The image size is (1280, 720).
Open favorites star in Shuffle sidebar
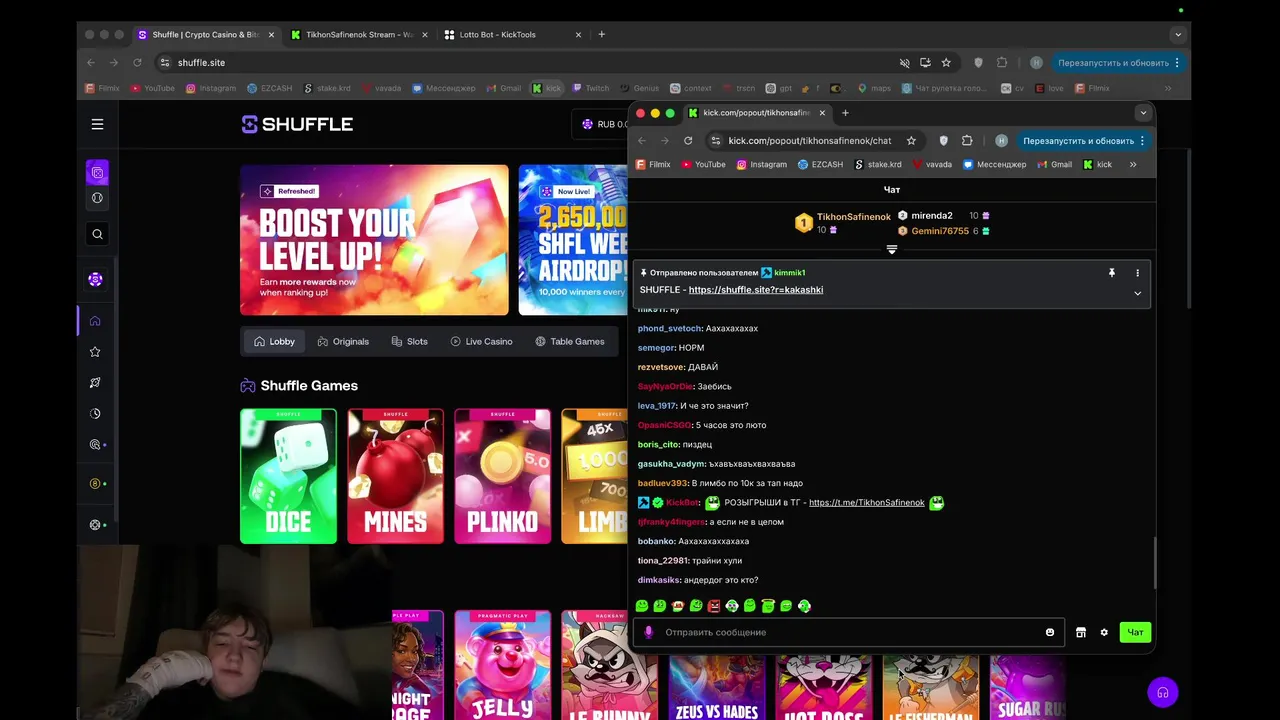[95, 352]
